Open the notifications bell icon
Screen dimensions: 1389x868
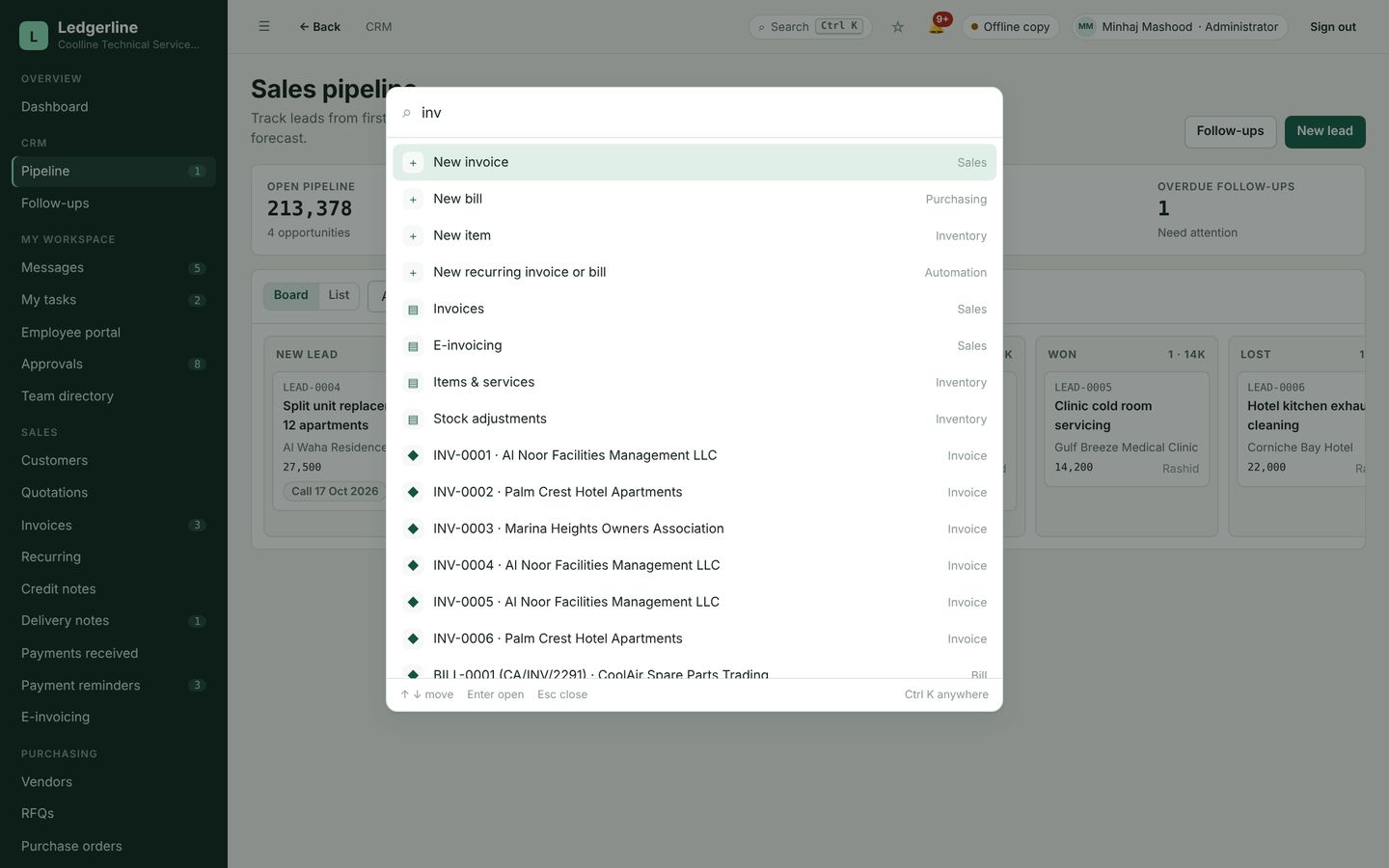click(937, 26)
